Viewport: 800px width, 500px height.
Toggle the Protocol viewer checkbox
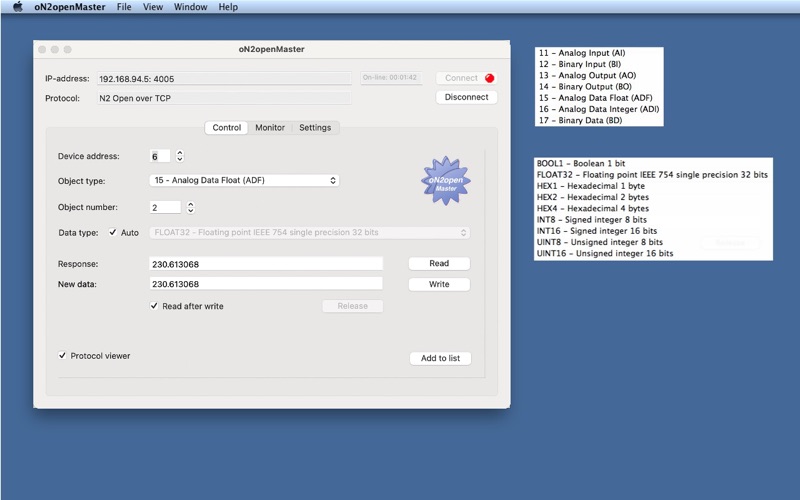(x=62, y=355)
